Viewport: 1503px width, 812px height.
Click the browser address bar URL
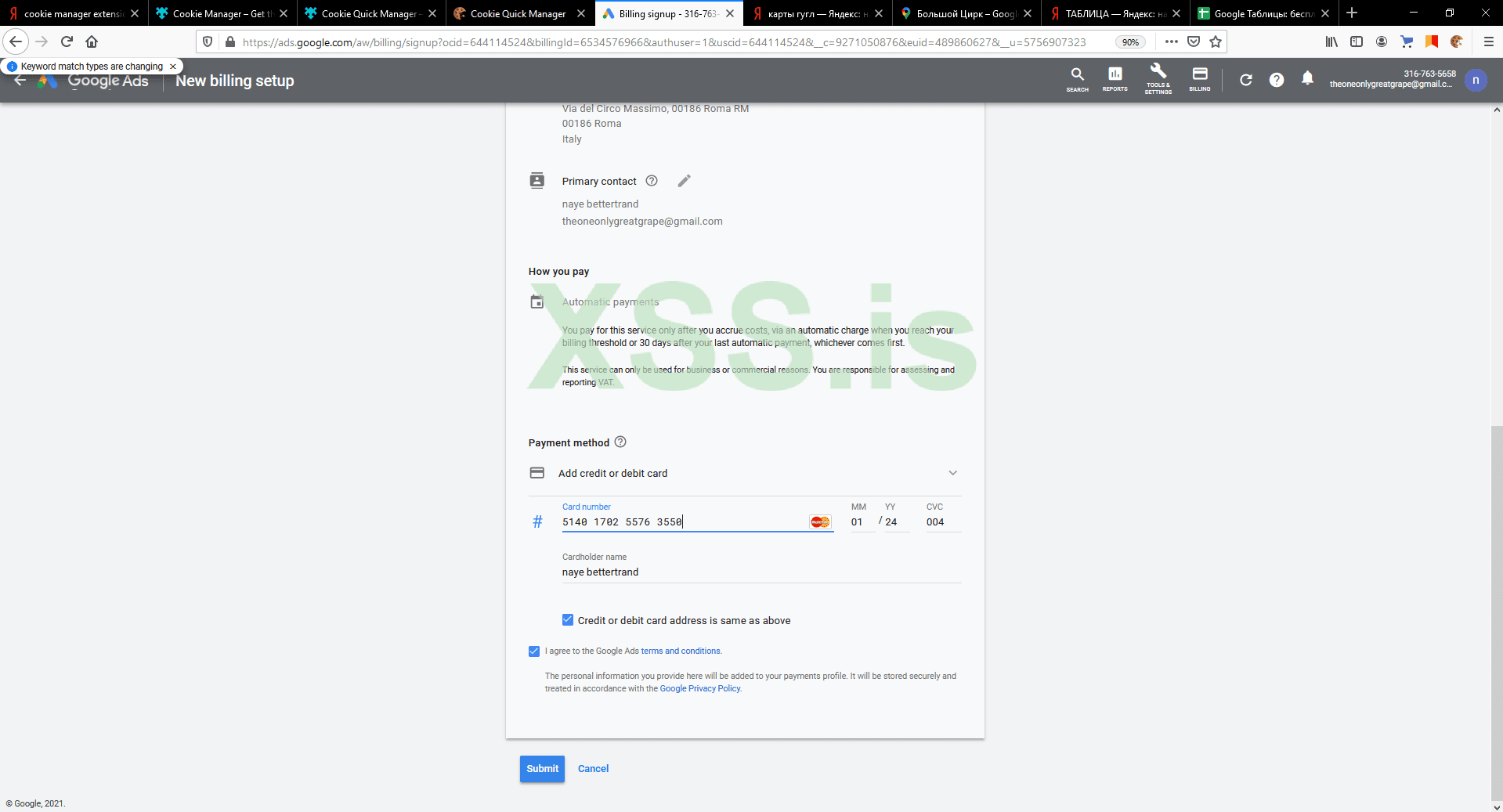(664, 42)
